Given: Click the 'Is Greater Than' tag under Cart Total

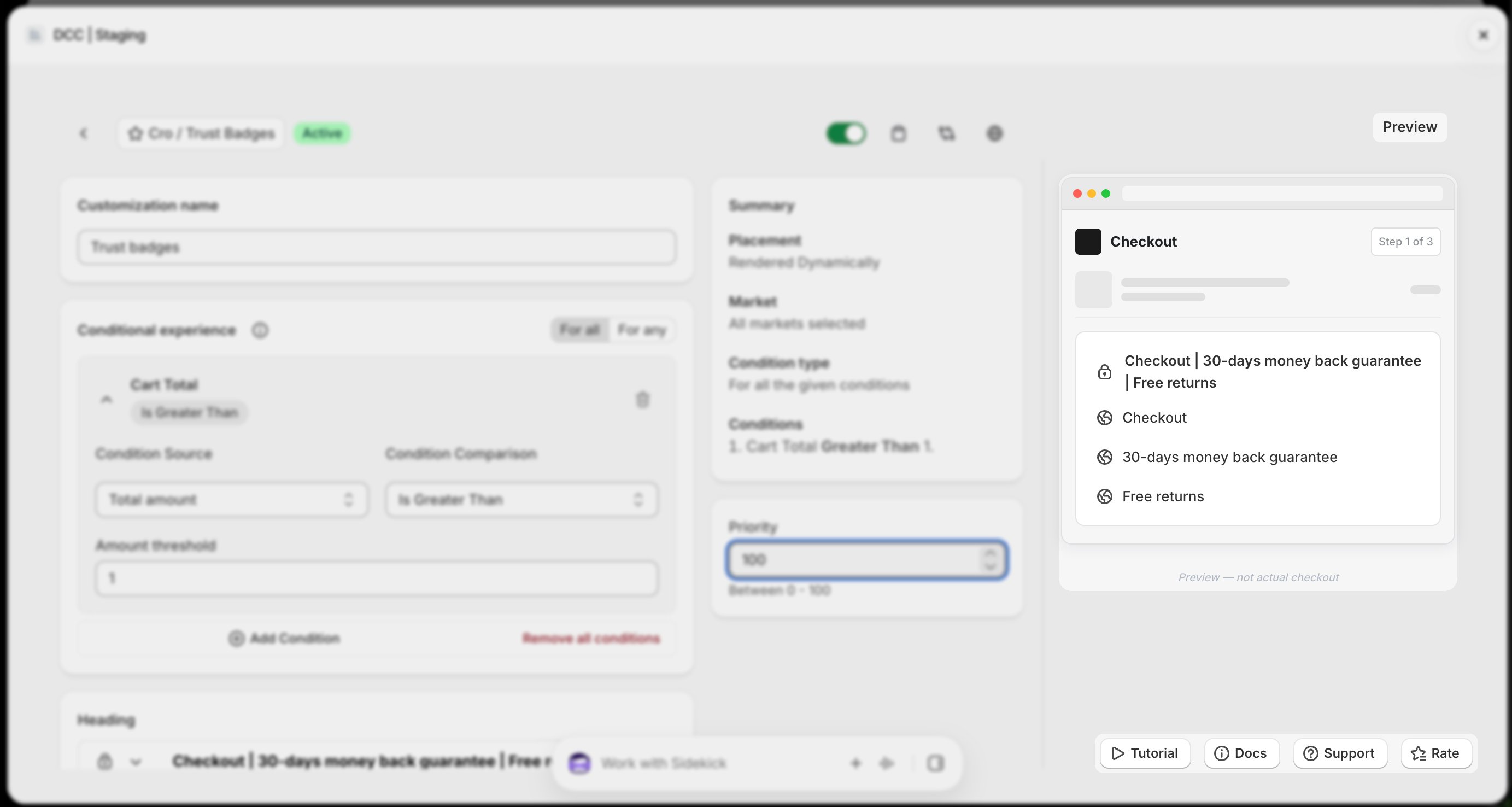Looking at the screenshot, I should (x=189, y=412).
